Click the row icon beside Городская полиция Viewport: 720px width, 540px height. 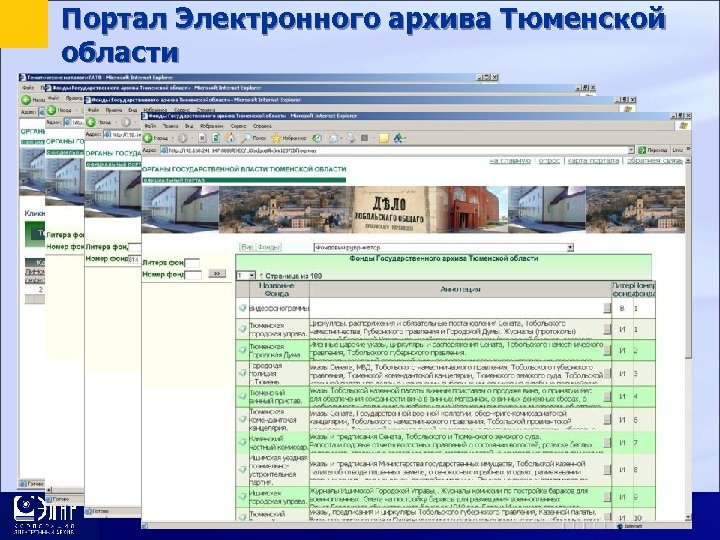242,373
